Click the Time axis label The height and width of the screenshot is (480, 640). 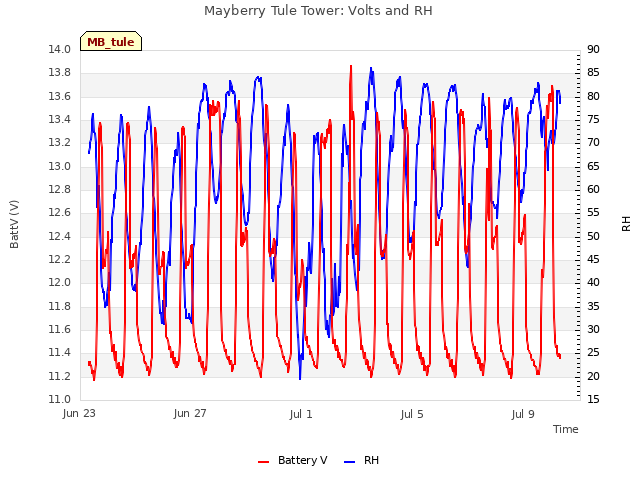(x=566, y=429)
